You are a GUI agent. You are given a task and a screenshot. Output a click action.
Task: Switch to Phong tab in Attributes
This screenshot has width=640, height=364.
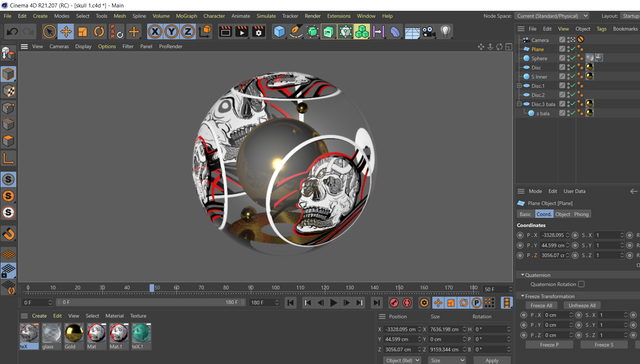coord(581,214)
